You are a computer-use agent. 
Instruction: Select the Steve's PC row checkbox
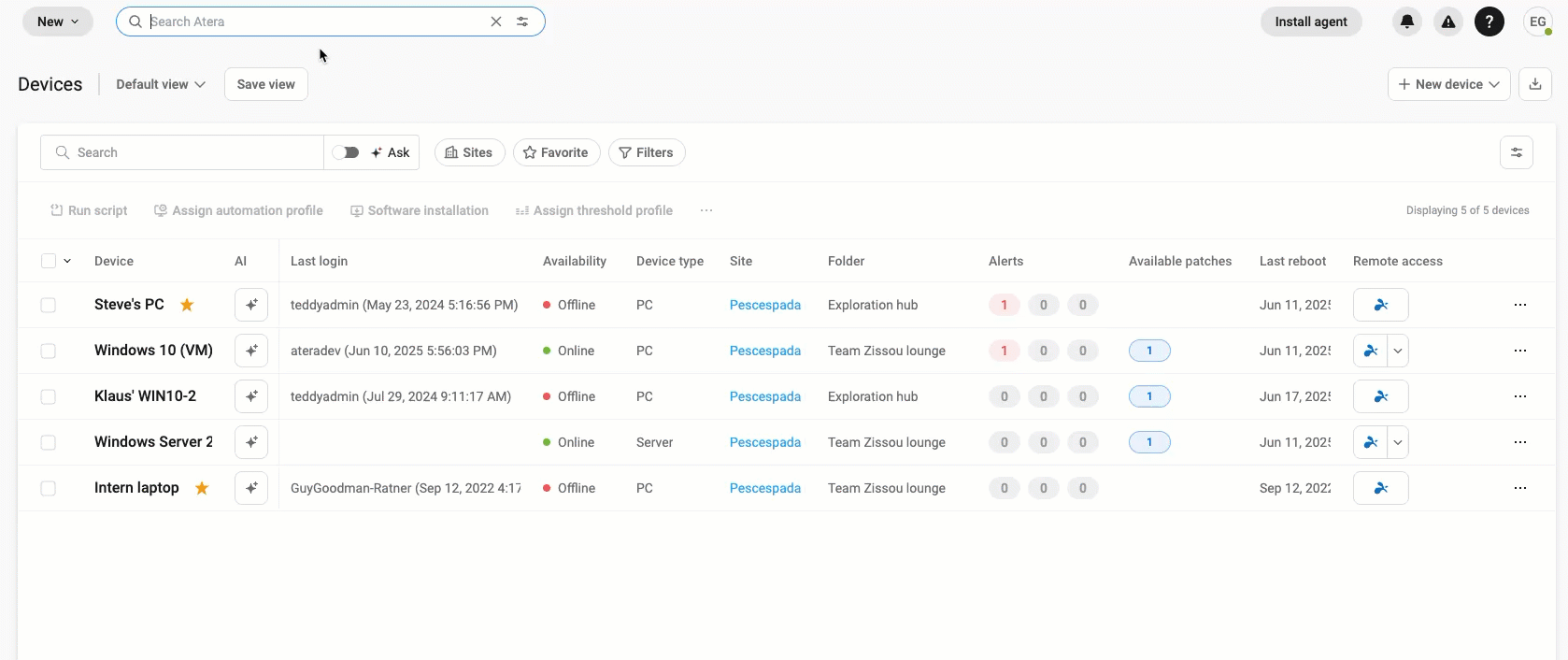(49, 305)
